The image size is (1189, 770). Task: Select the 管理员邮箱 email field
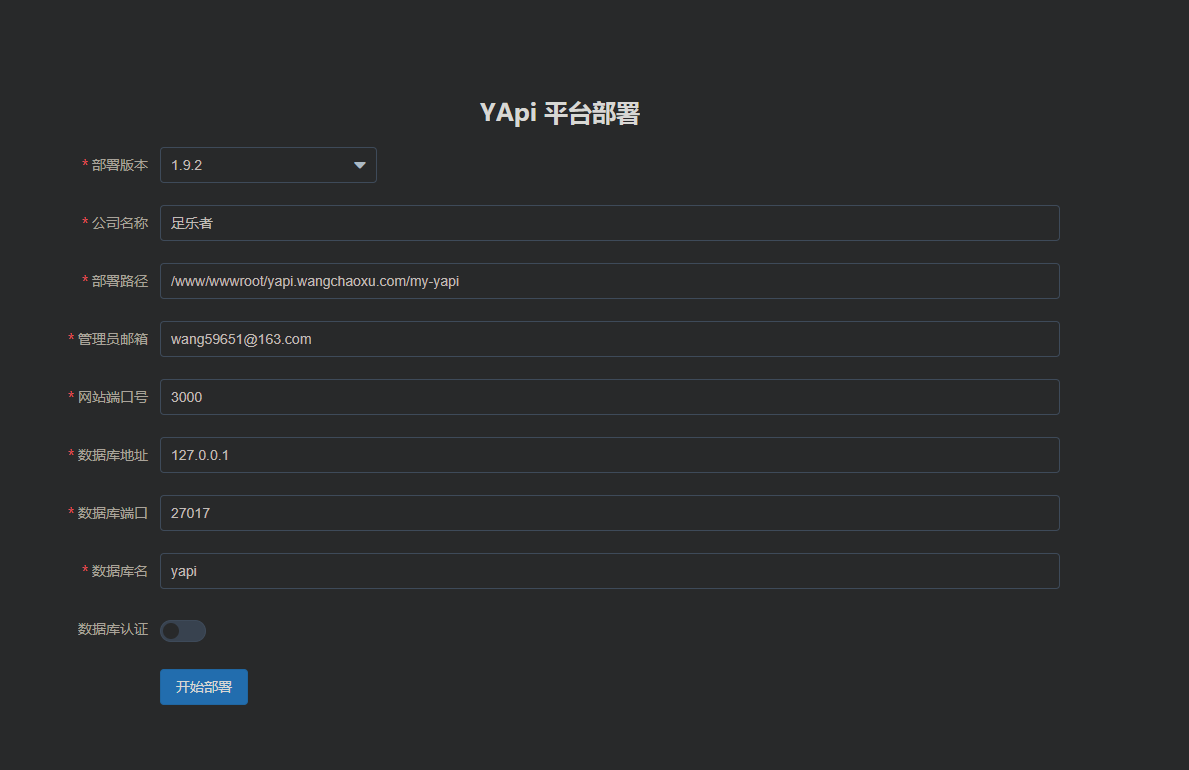pos(610,339)
